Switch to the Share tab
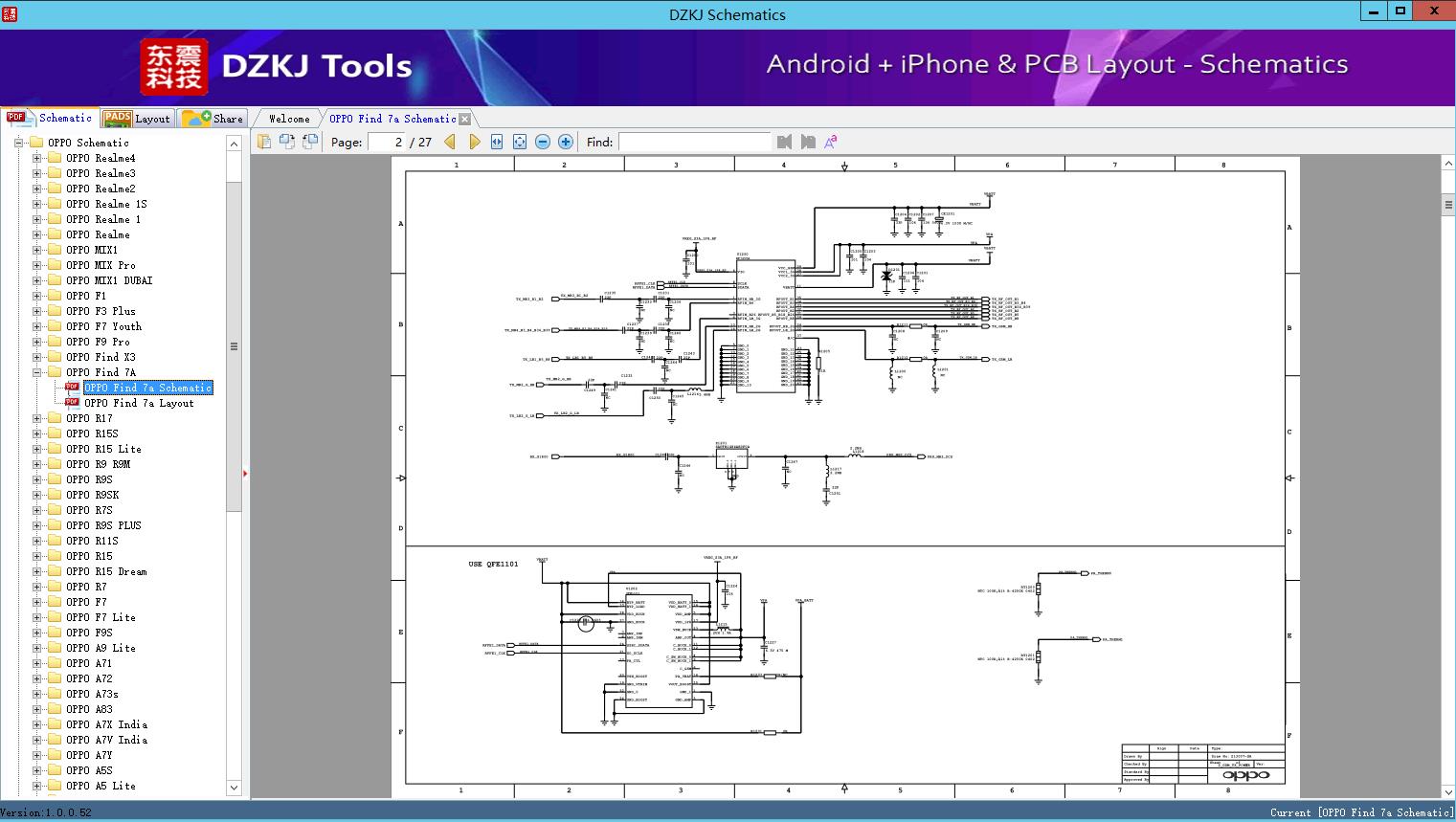 click(x=213, y=118)
